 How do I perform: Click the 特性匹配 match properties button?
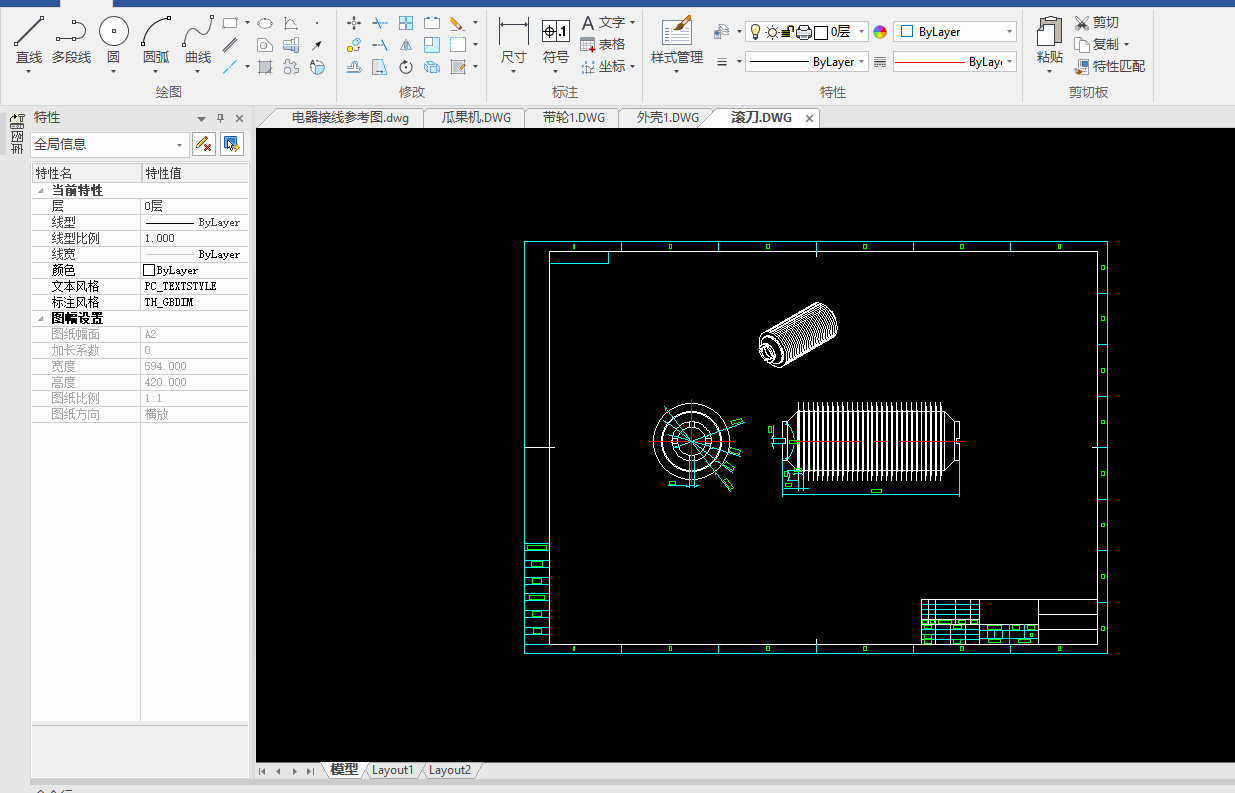click(1110, 67)
